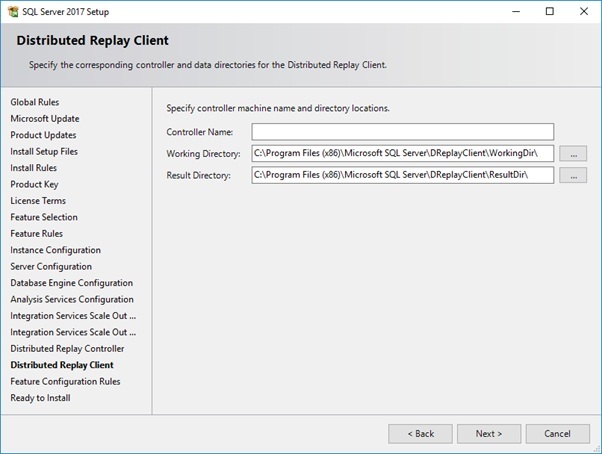The image size is (602, 454).
Task: Select bold Distributed Replay Client step
Action: (62, 365)
